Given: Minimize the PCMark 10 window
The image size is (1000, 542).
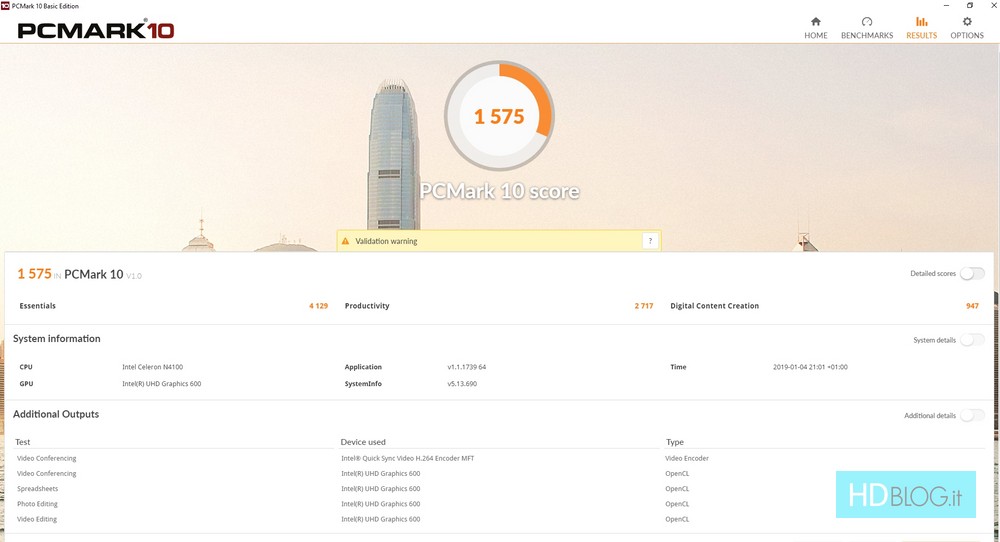Looking at the screenshot, I should 944,6.
